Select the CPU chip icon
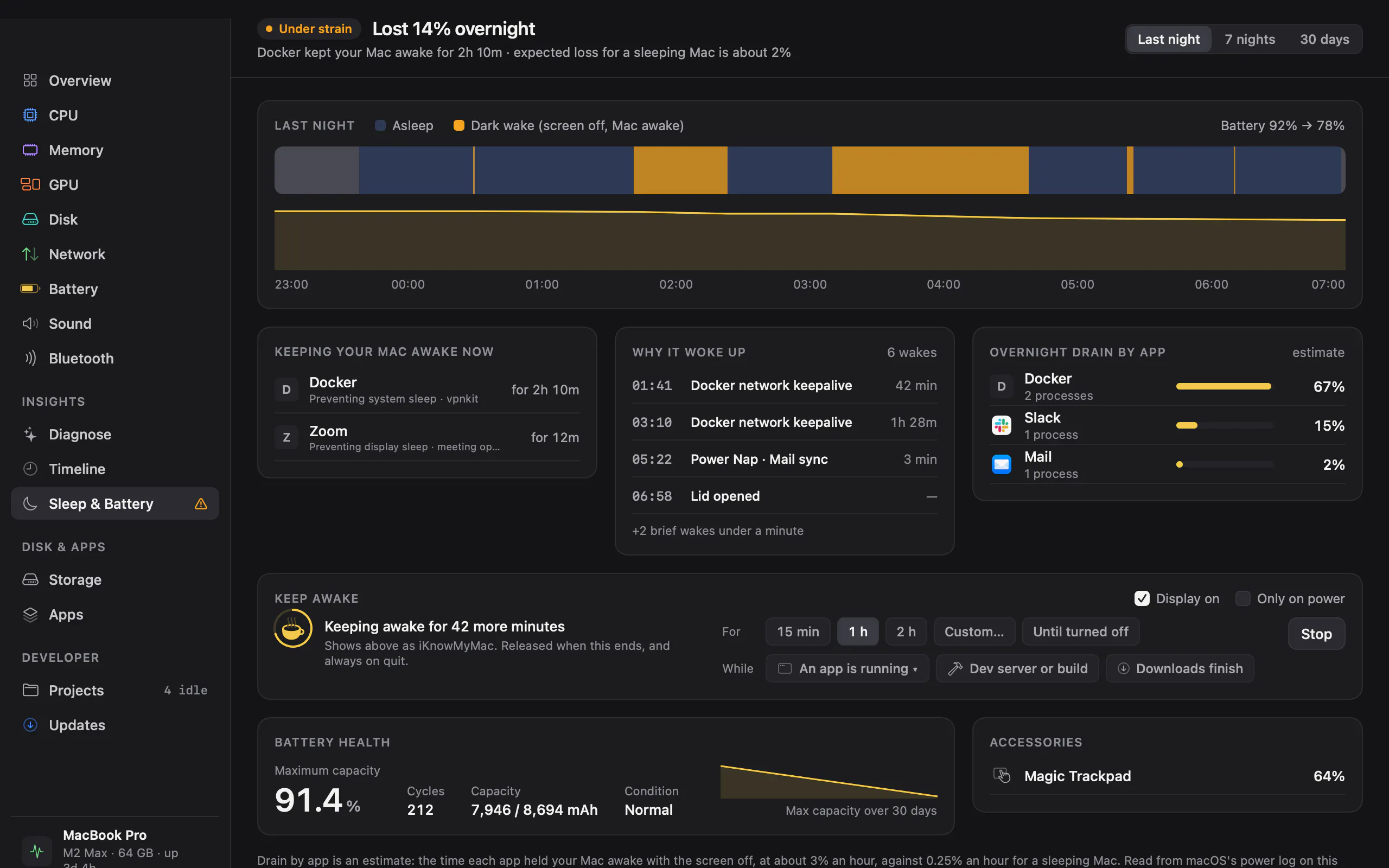Screen dimensions: 1389x868 point(30,115)
